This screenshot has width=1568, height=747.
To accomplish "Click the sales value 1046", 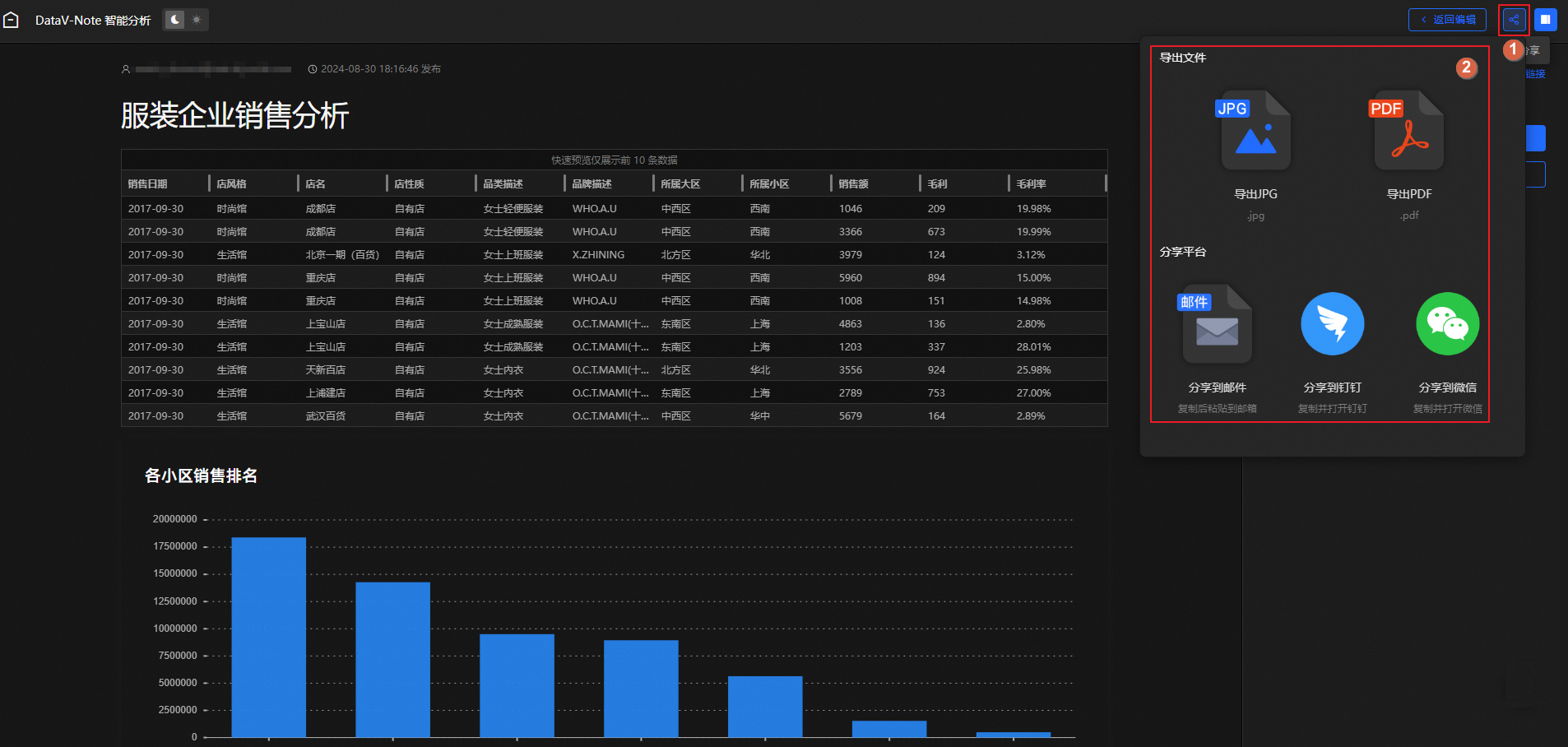I will point(851,209).
